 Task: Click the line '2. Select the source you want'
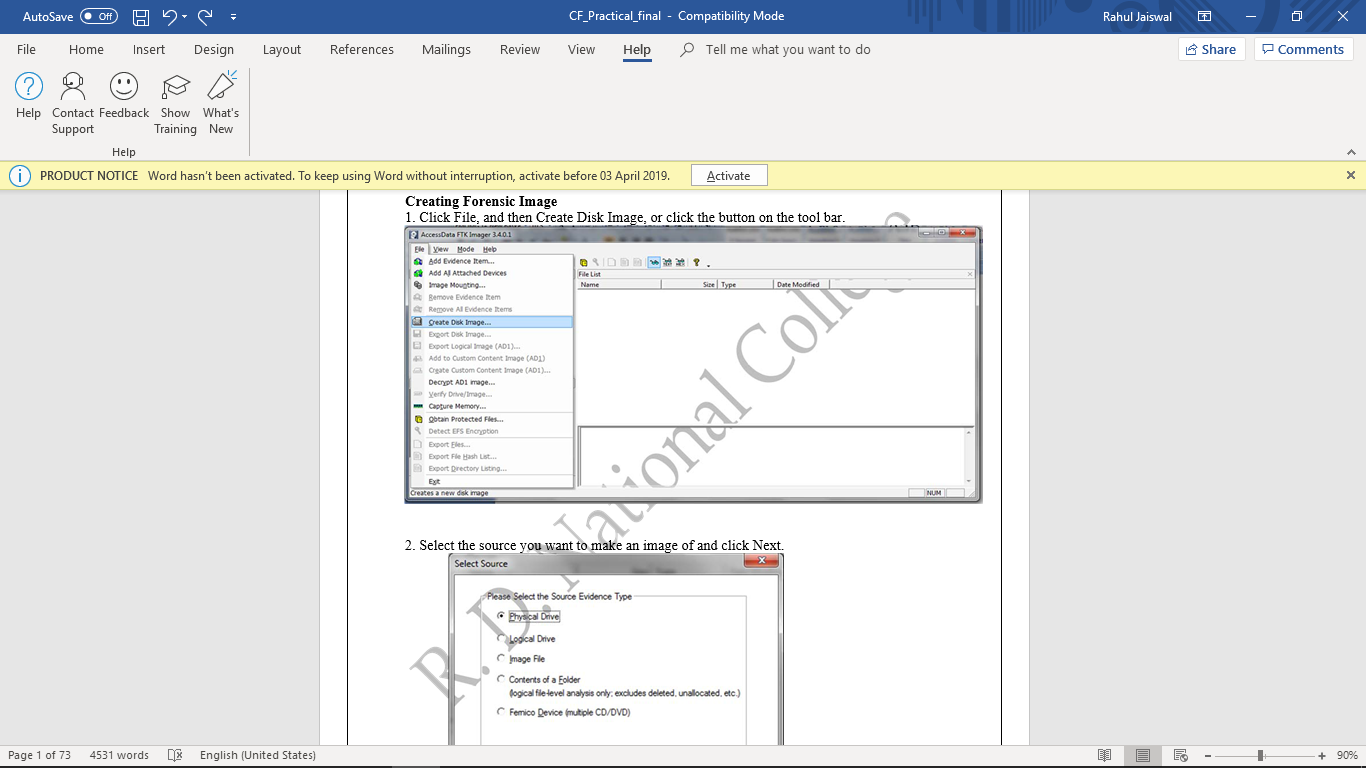click(x=594, y=545)
